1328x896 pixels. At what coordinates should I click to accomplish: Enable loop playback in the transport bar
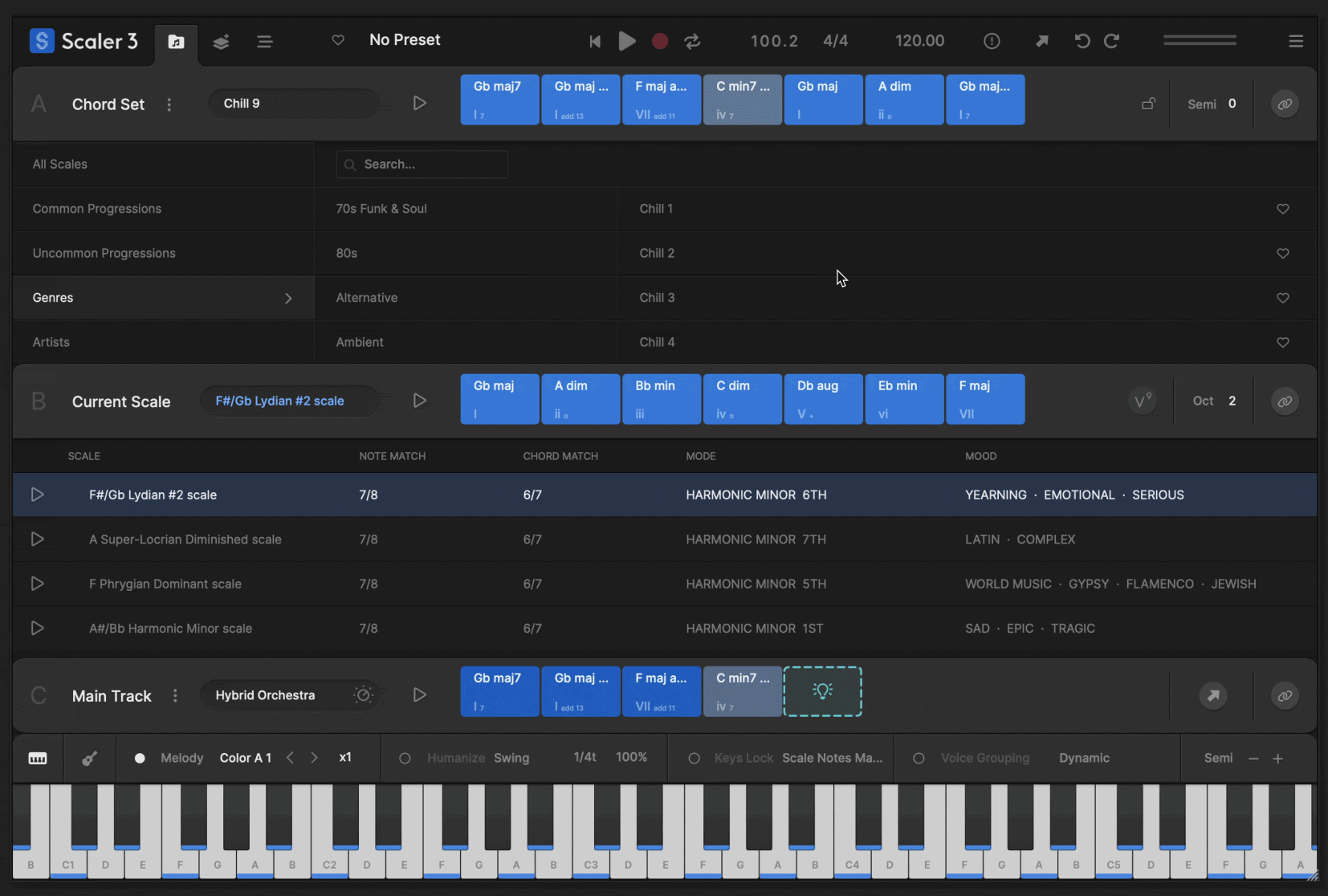[x=692, y=41]
